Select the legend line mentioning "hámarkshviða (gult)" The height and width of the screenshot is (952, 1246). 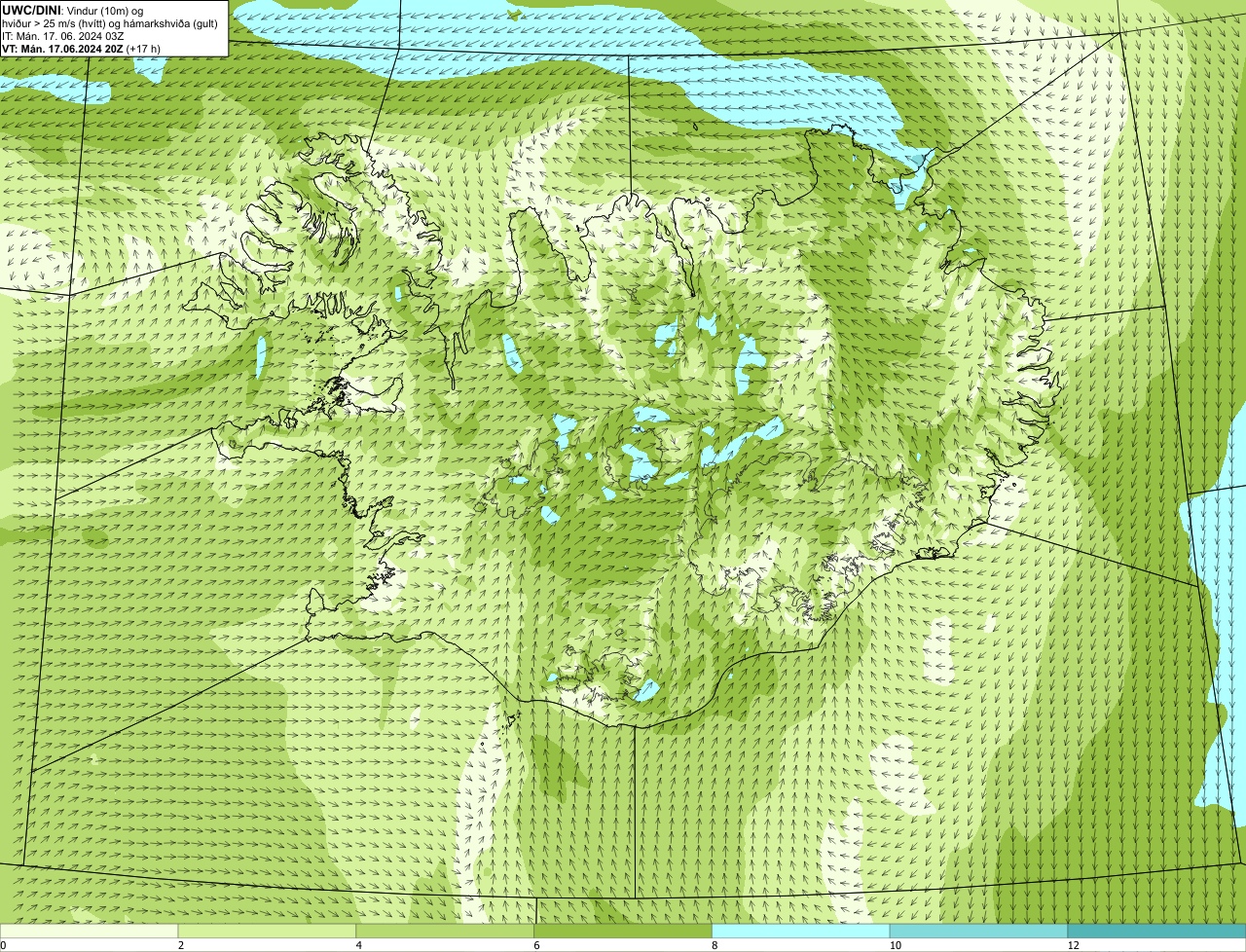(x=110, y=22)
